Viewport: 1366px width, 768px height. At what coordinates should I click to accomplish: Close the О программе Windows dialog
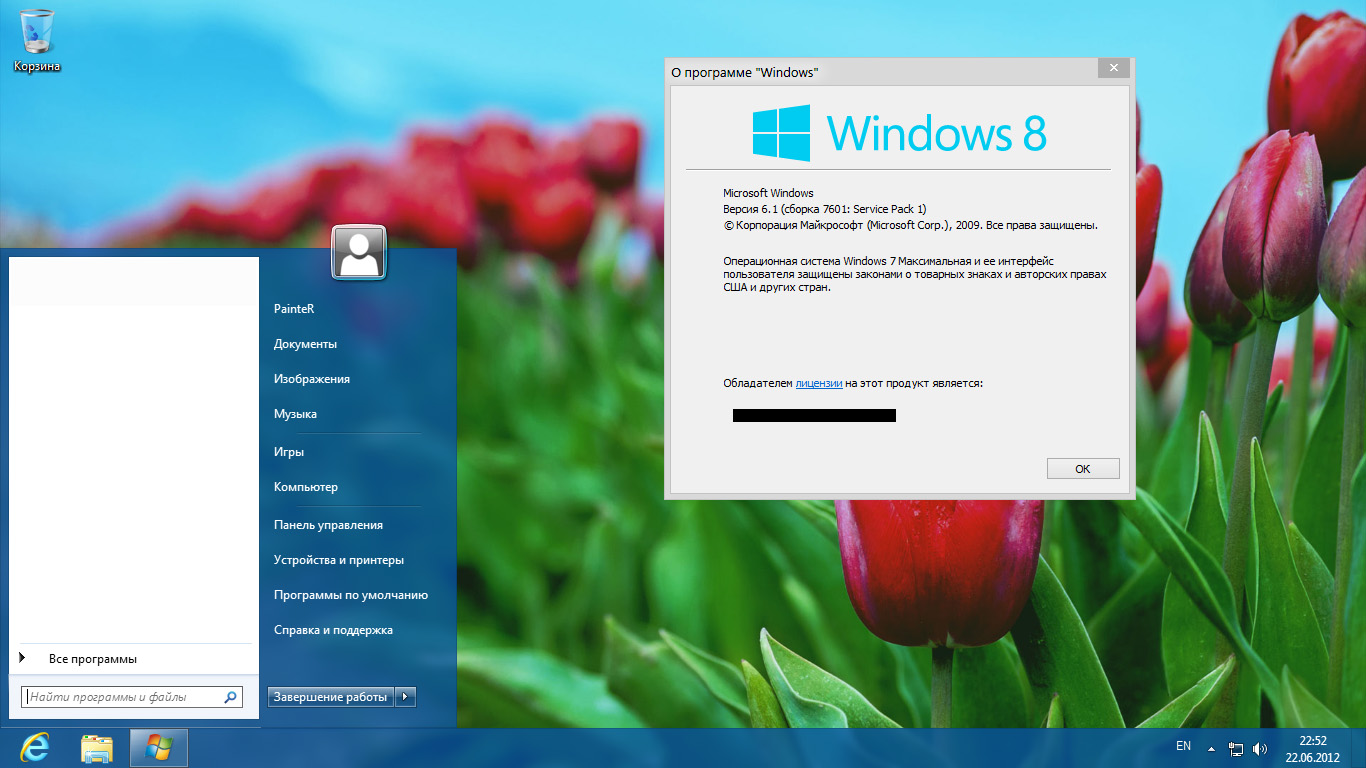pyautogui.click(x=1113, y=68)
